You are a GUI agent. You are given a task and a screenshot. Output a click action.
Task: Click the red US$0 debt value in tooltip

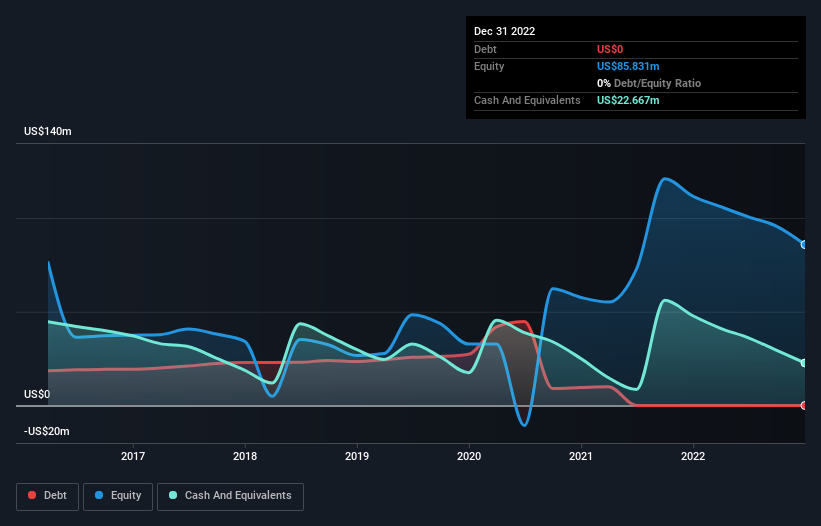[610, 49]
